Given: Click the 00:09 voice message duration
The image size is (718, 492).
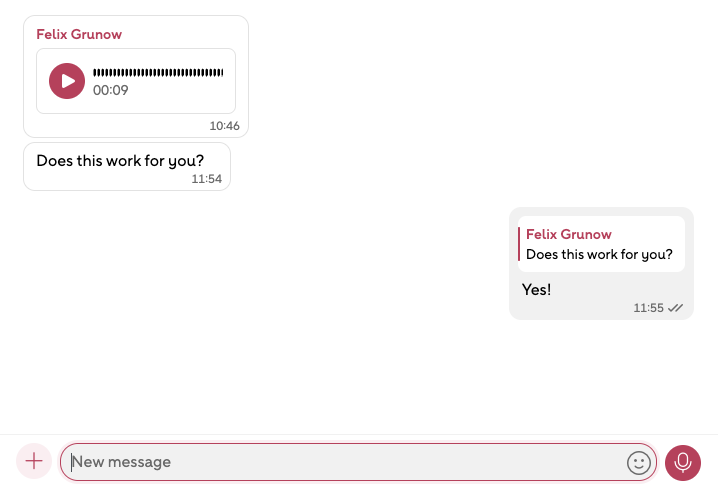Looking at the screenshot, I should coord(111,91).
